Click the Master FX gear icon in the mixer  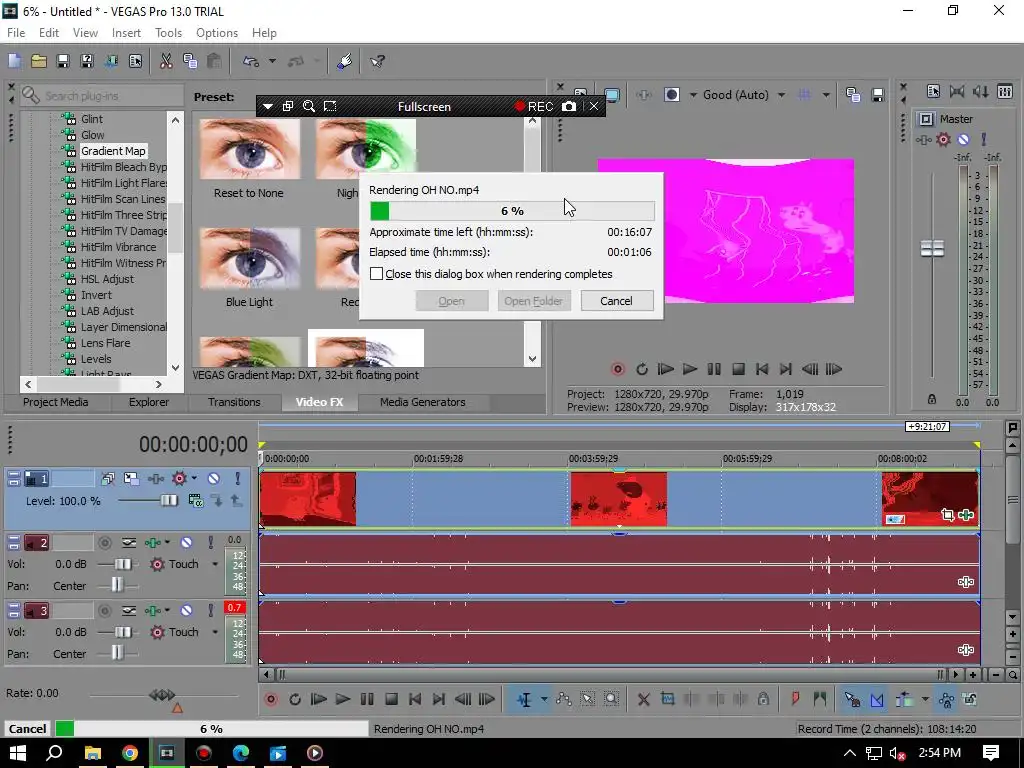[943, 139]
